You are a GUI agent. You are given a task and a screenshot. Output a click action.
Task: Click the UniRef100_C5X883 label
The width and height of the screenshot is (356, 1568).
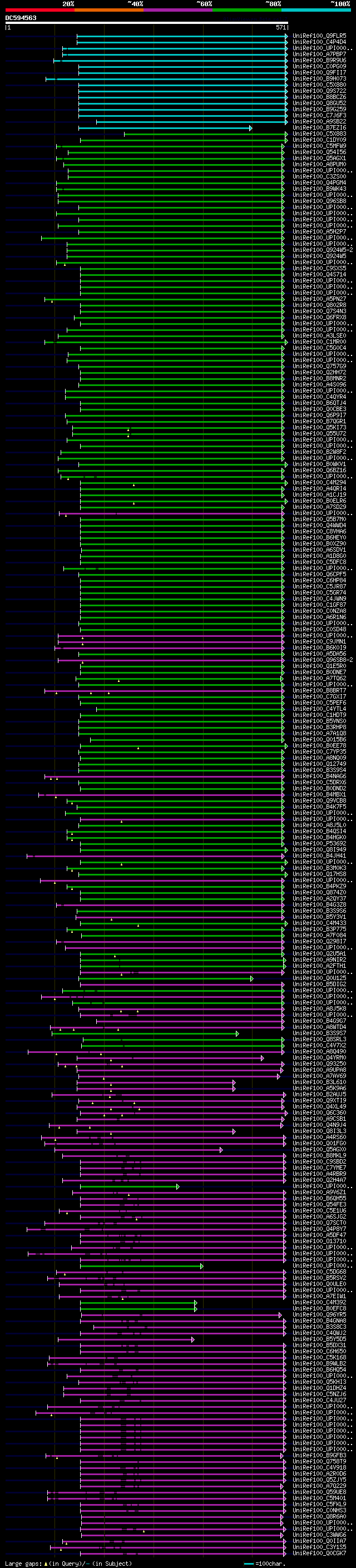pos(319,134)
